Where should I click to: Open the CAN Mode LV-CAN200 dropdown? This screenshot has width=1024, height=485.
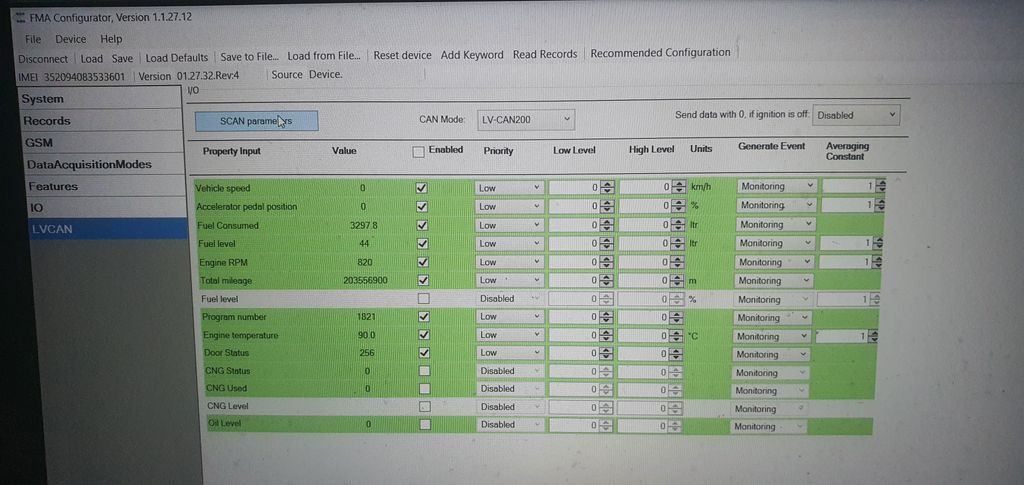pyautogui.click(x=526, y=119)
